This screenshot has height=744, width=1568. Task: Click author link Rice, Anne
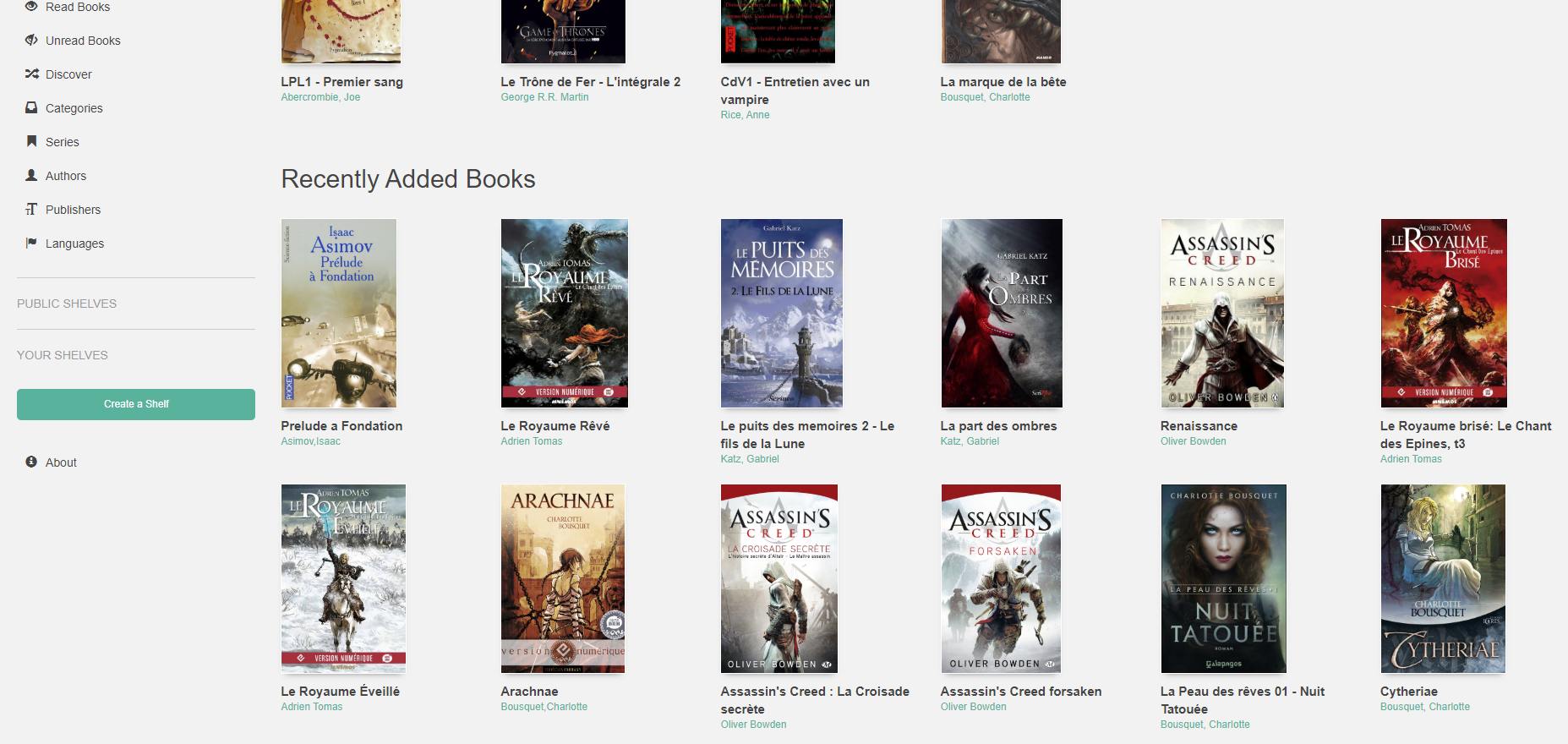pos(745,115)
